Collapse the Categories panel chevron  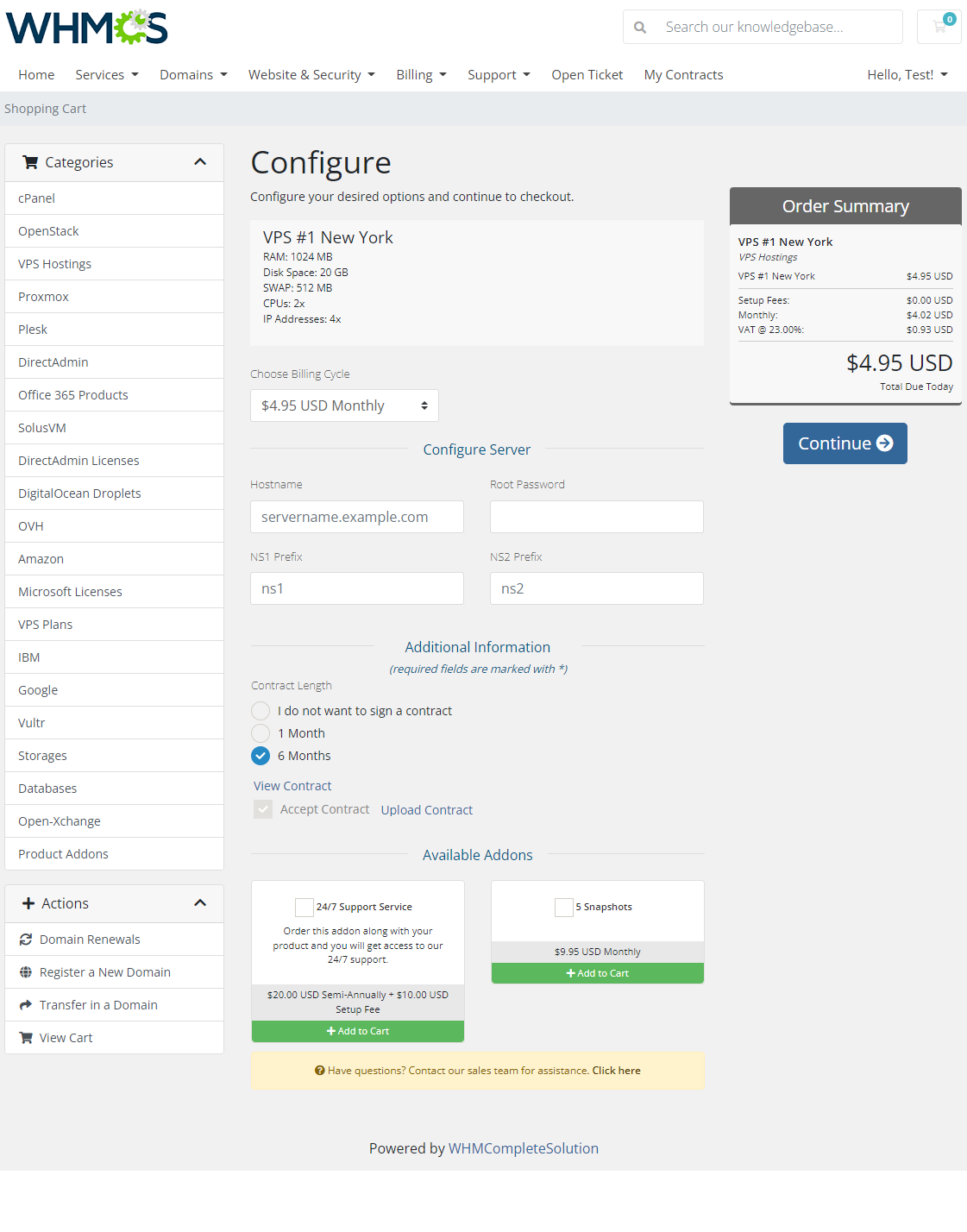click(200, 162)
